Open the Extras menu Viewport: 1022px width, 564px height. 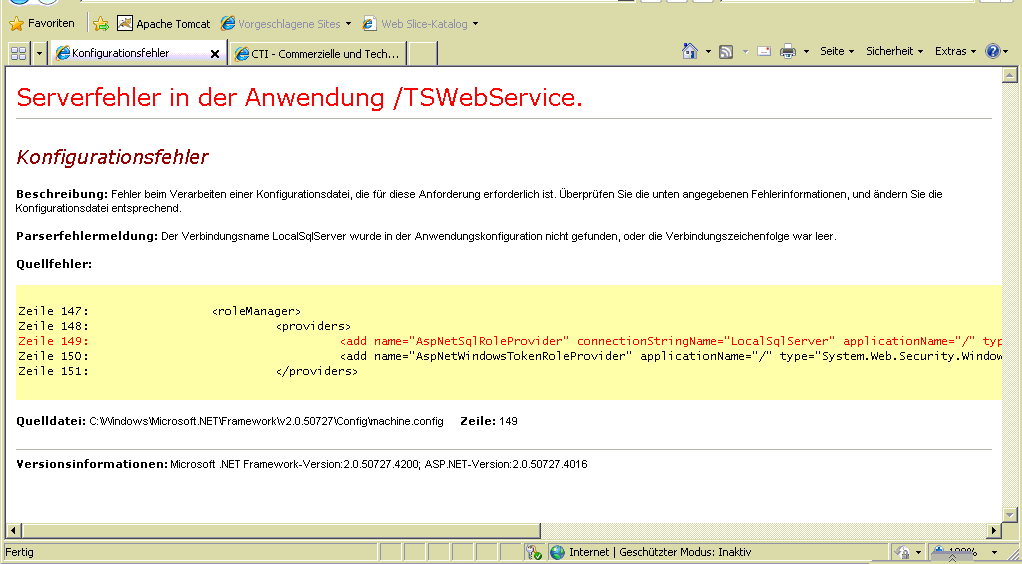coord(955,51)
